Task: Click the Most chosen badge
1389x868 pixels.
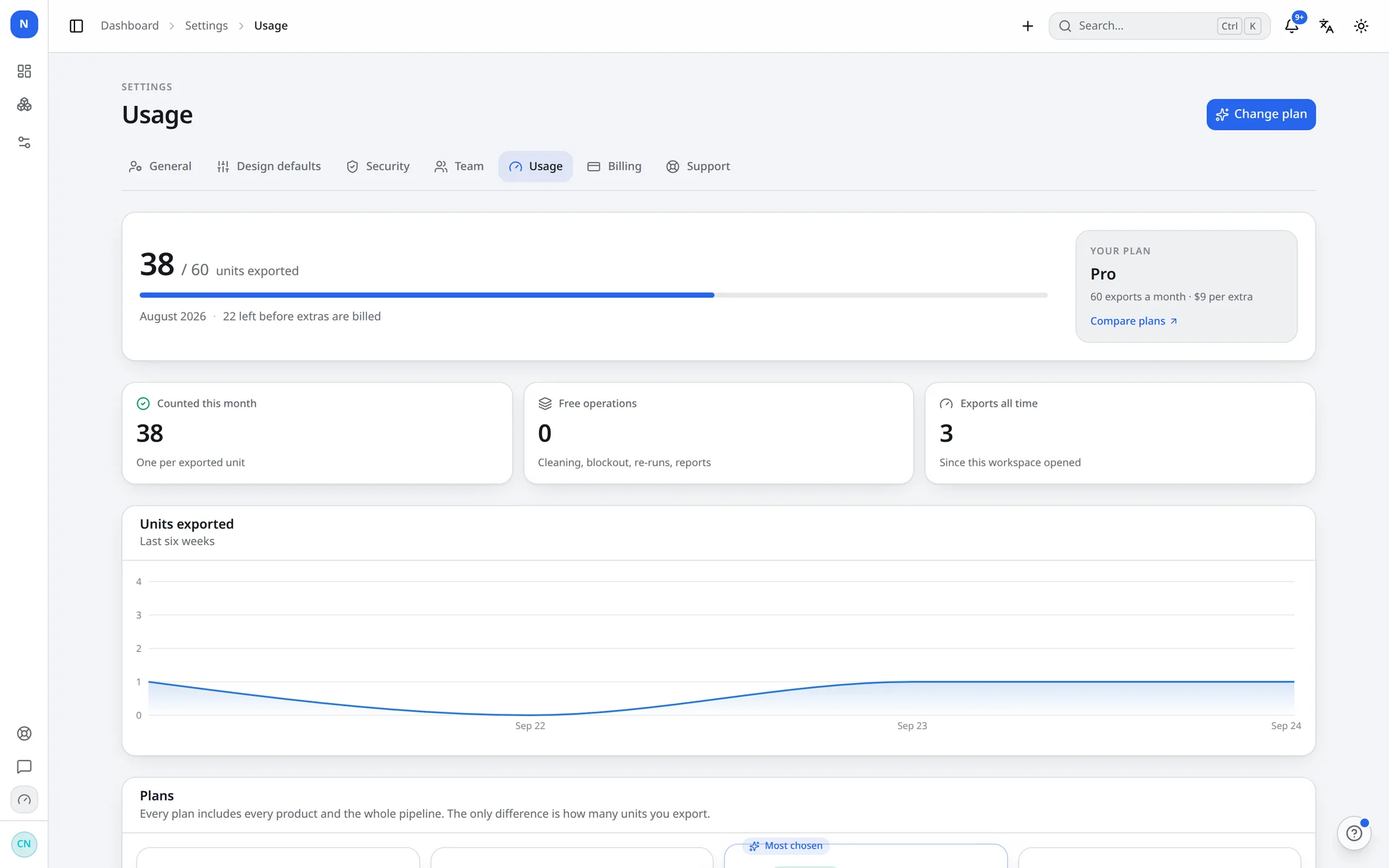Action: click(x=786, y=846)
